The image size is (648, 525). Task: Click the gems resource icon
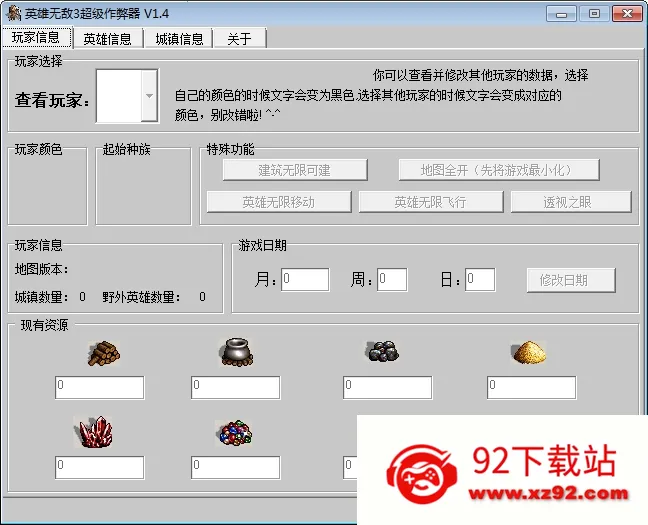point(234,433)
